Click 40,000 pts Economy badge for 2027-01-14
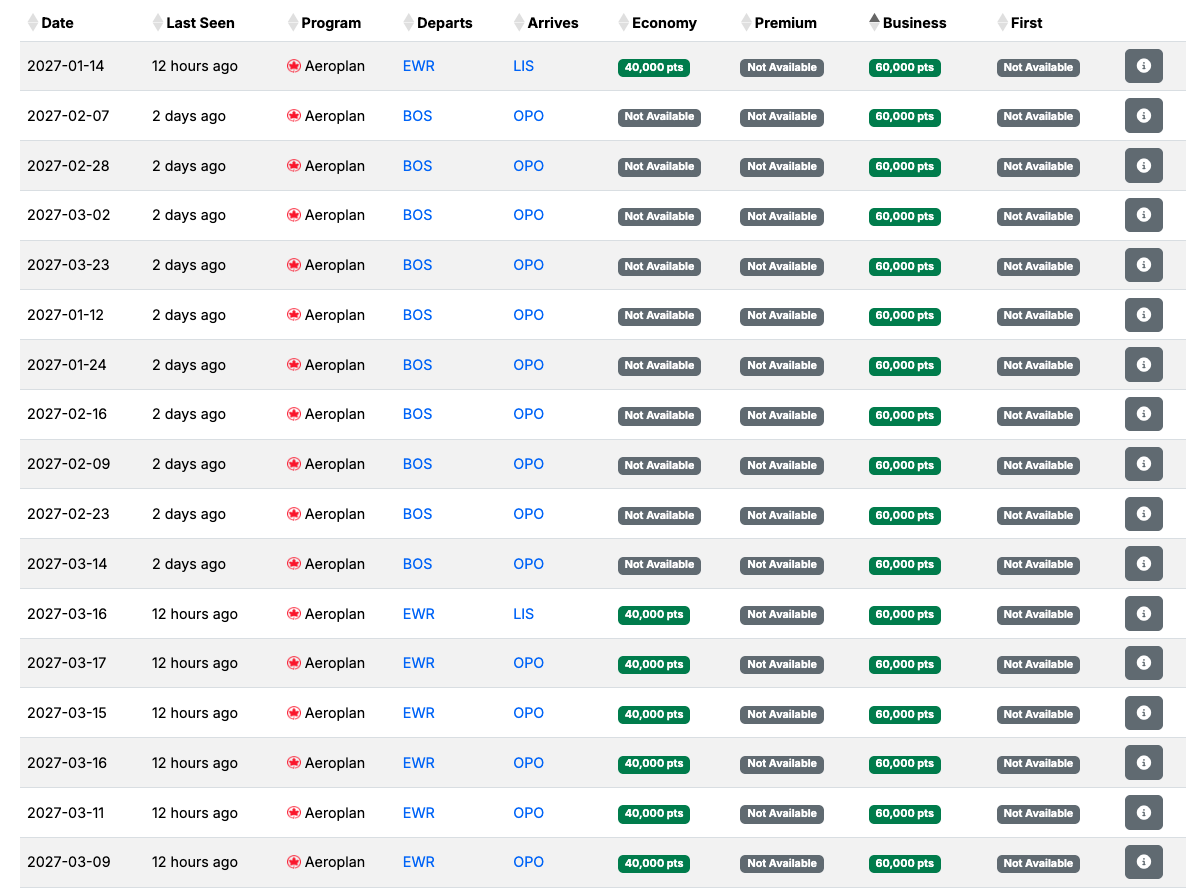This screenshot has width=1204, height=894. [654, 68]
